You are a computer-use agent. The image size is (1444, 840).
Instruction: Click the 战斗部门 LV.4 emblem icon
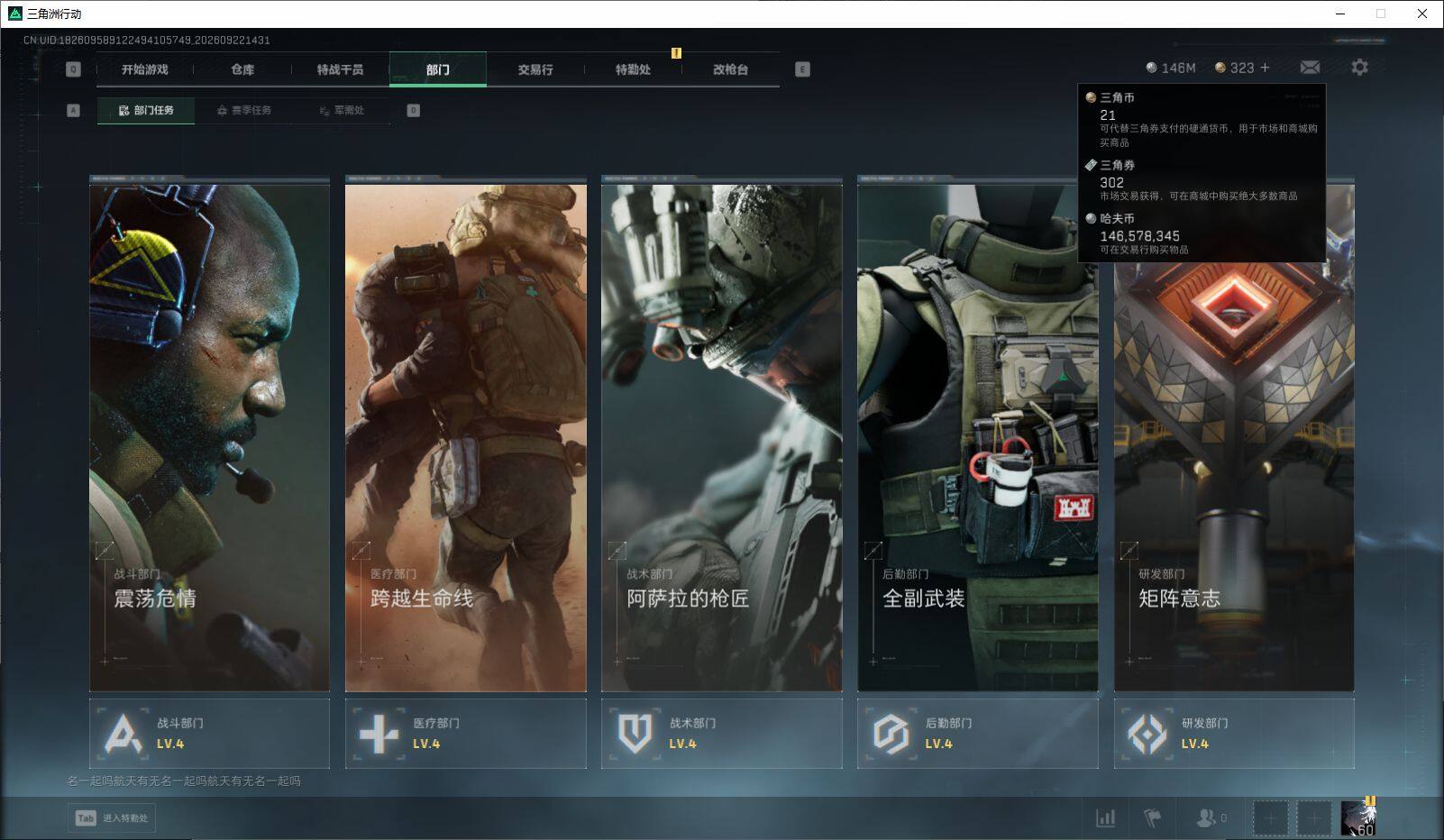pos(123,734)
